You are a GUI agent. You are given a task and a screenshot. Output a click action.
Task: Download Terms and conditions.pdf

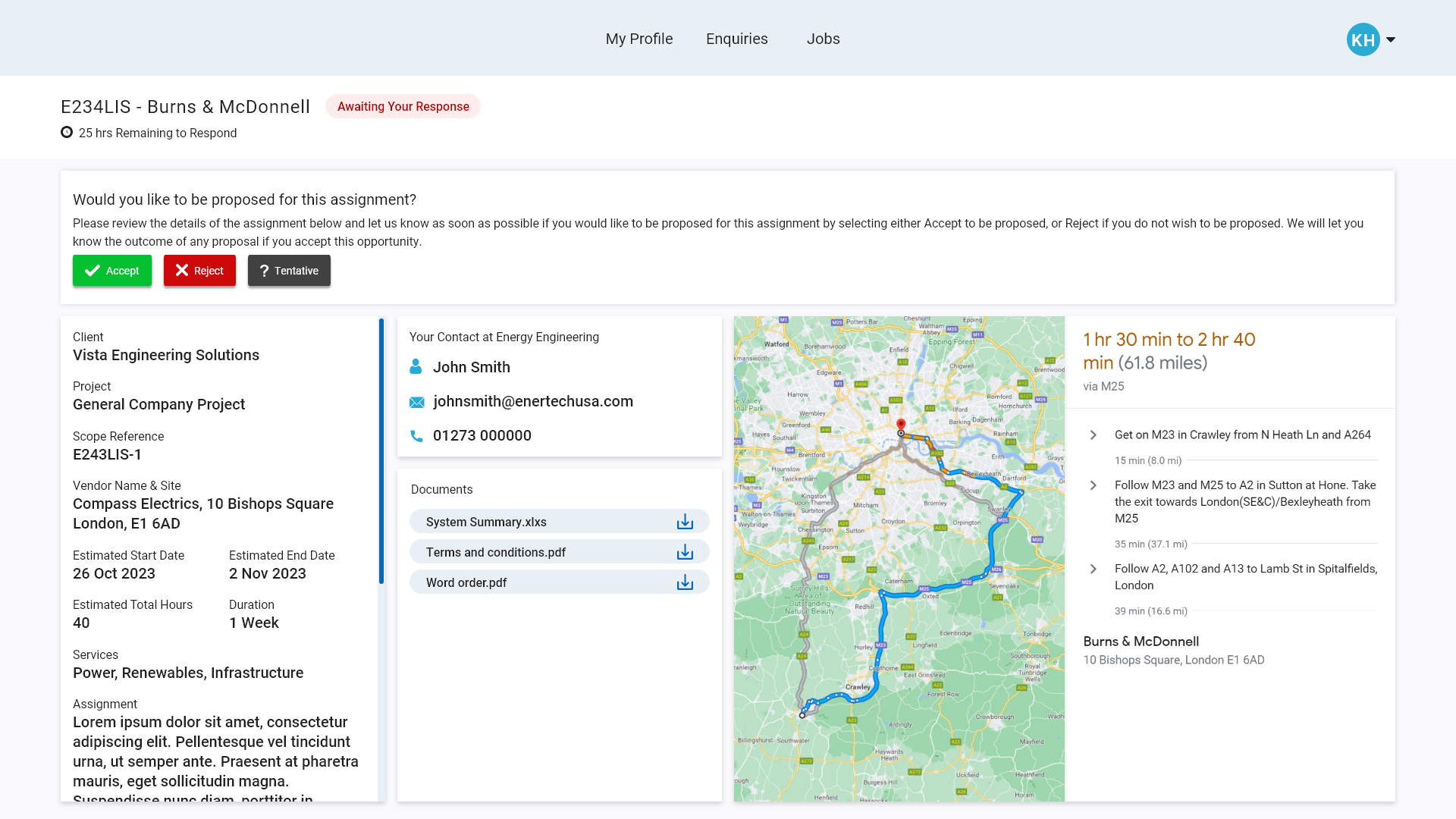coord(685,552)
